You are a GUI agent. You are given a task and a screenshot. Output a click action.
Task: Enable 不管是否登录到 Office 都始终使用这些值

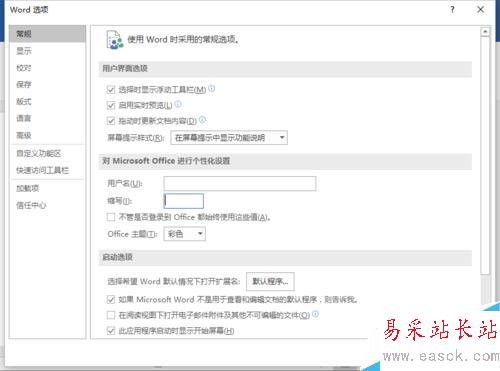click(x=111, y=217)
